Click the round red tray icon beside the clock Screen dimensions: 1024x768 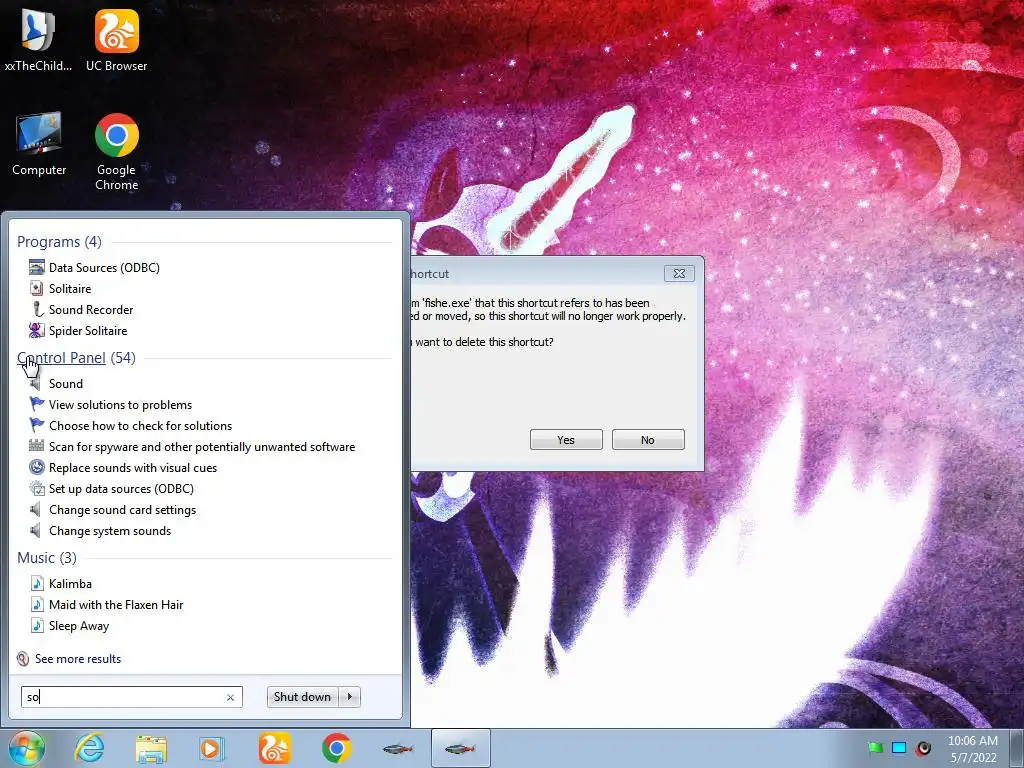coord(923,748)
